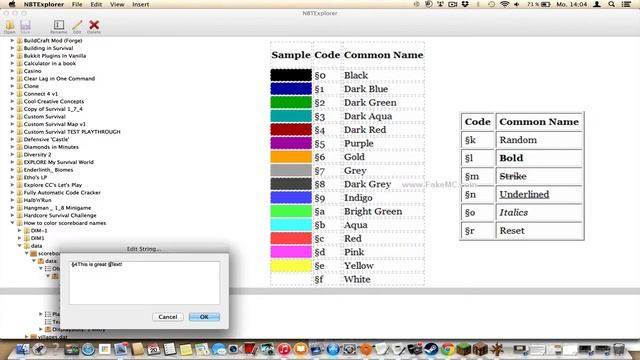Open the Edit menu
The width and height of the screenshot is (640, 360).
point(96,4)
